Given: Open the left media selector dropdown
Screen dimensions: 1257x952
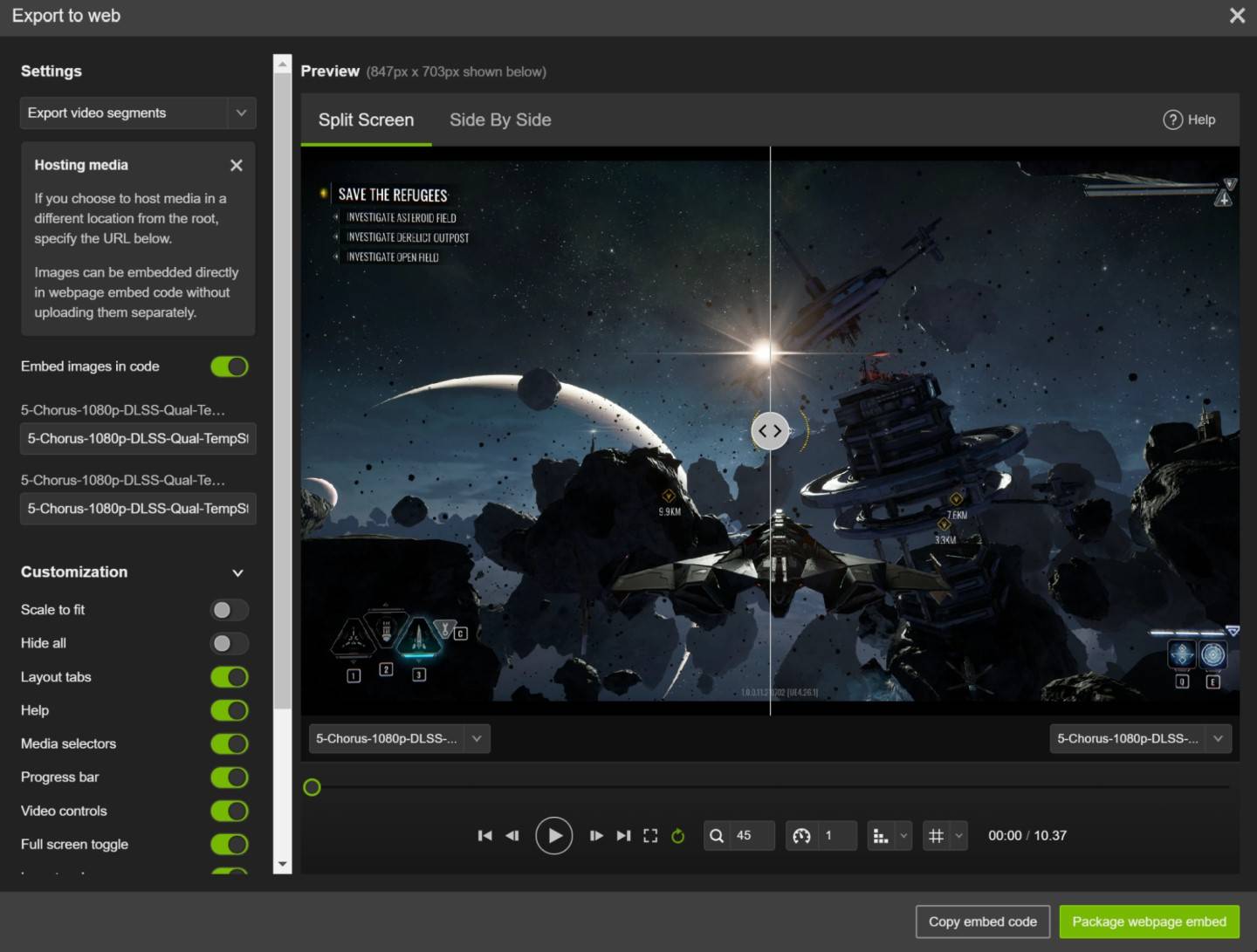Looking at the screenshot, I should click(400, 739).
